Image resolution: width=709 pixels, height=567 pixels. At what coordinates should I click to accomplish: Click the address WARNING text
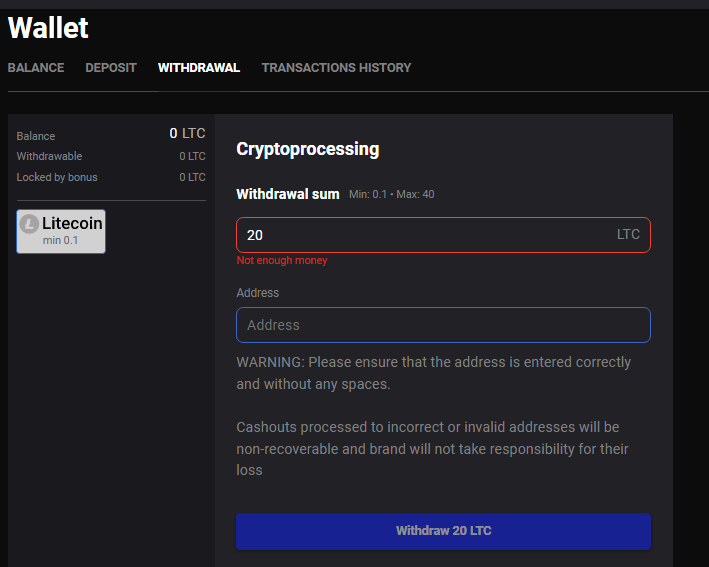(x=433, y=373)
